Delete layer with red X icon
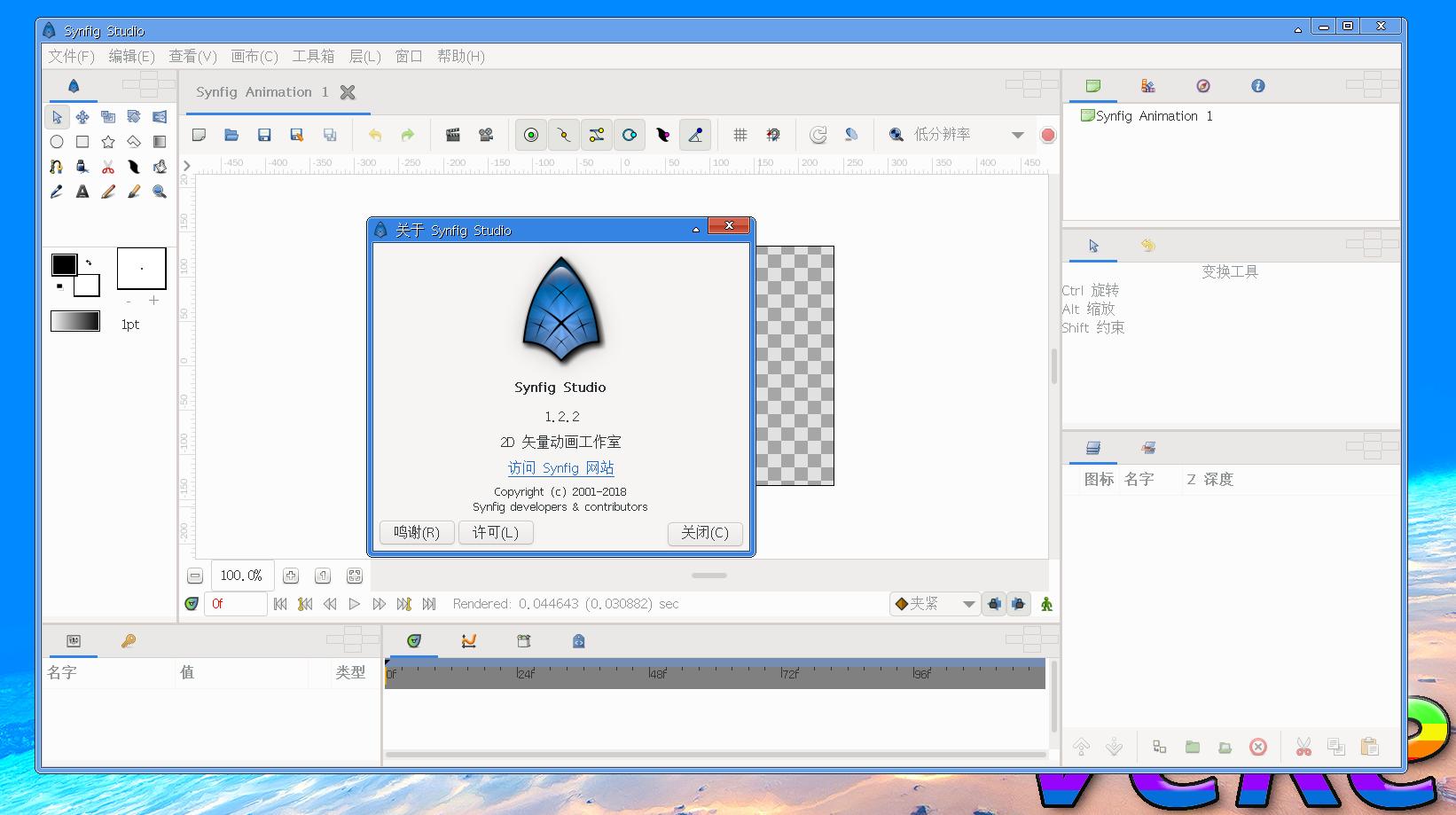Image resolution: width=1456 pixels, height=815 pixels. point(1257,747)
